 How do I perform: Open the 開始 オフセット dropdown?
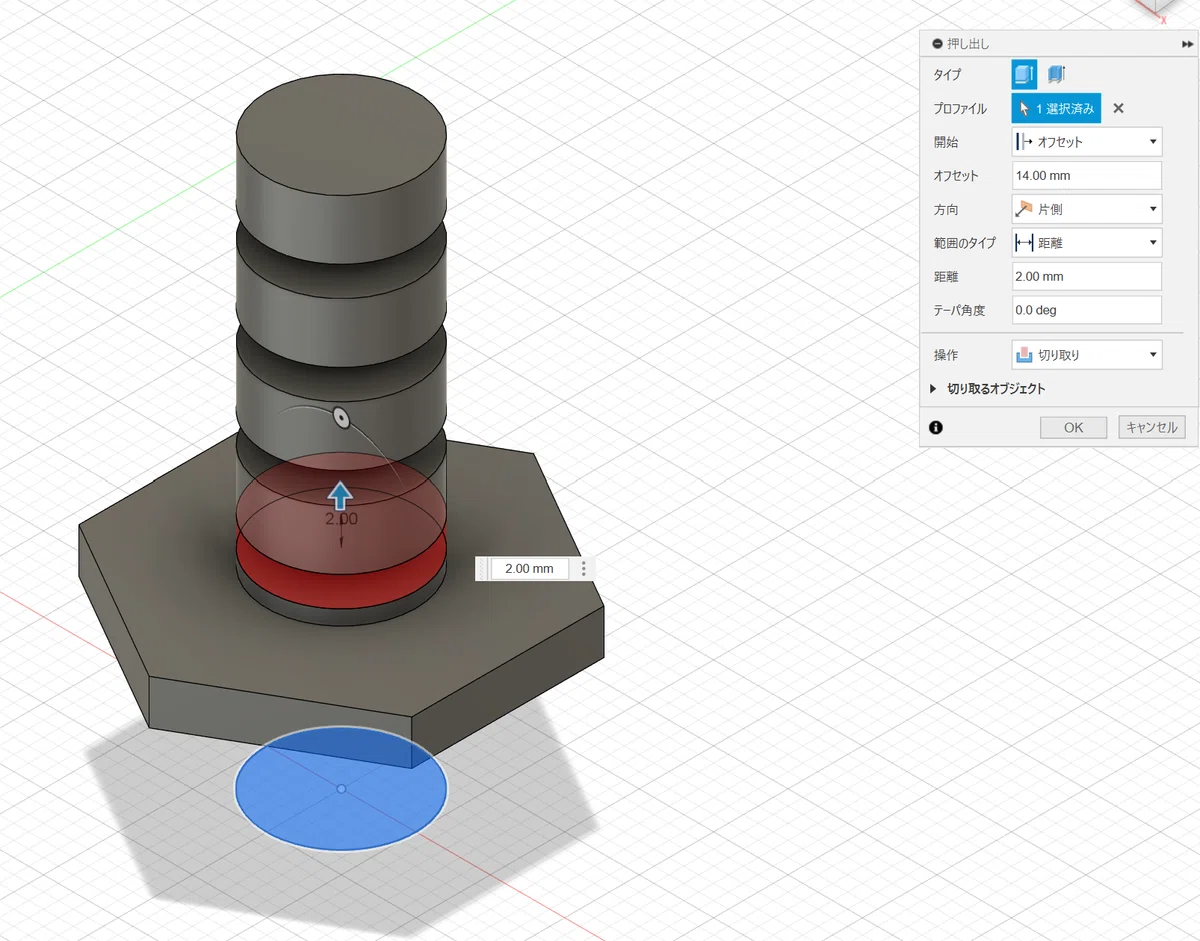point(1087,142)
